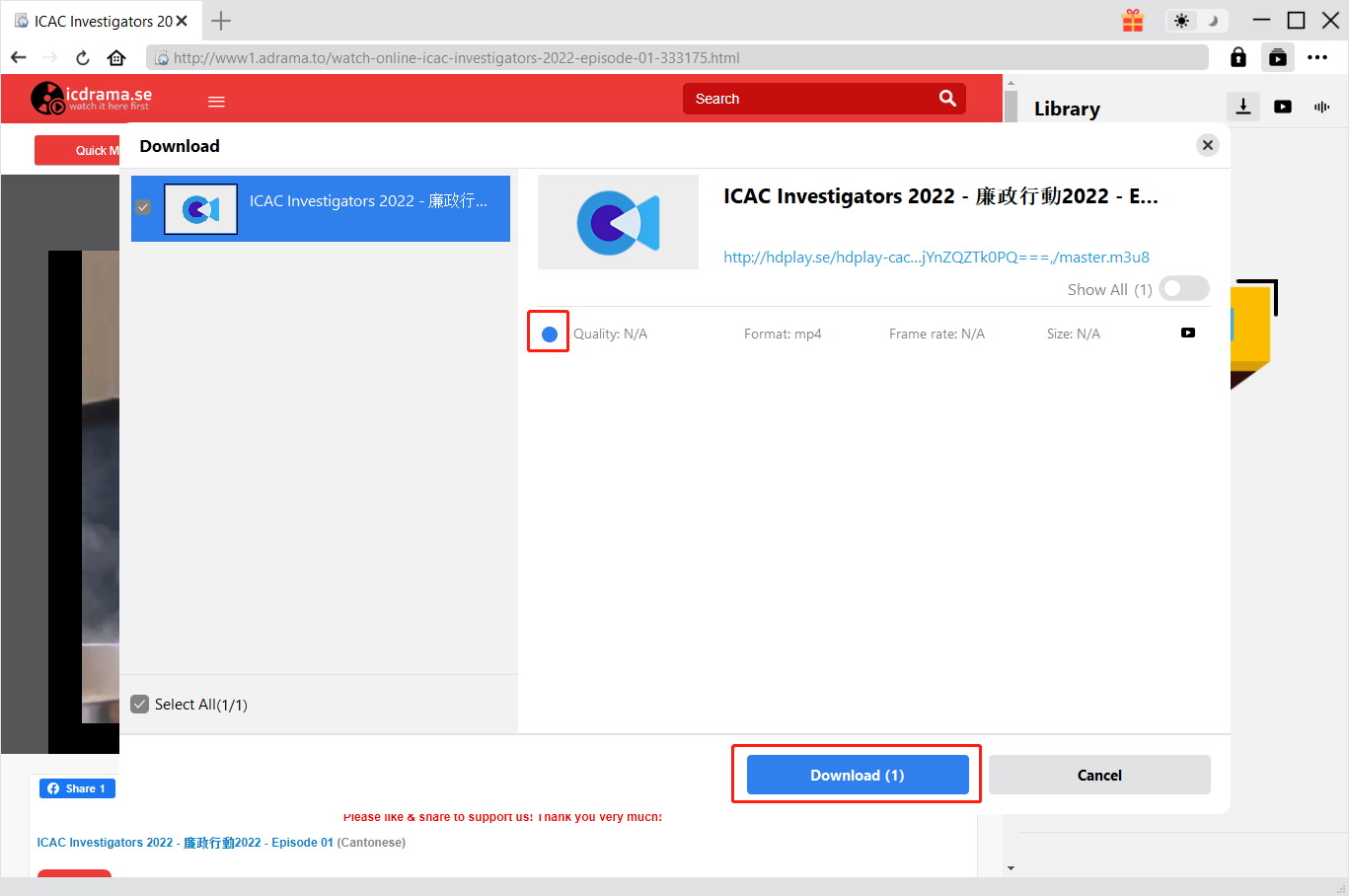Open the video downloader icon in toolbar

click(1278, 57)
